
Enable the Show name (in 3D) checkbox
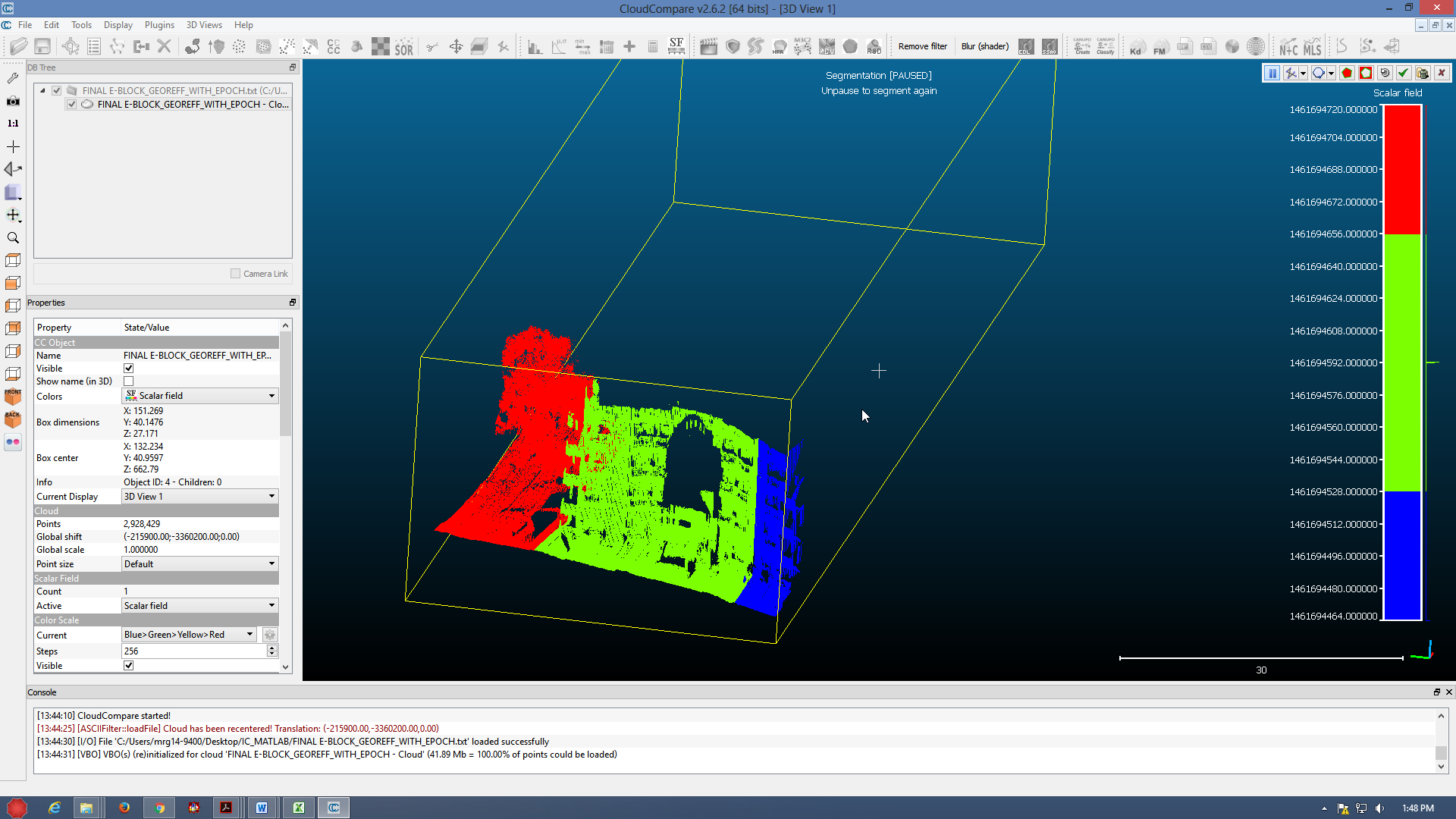click(129, 381)
